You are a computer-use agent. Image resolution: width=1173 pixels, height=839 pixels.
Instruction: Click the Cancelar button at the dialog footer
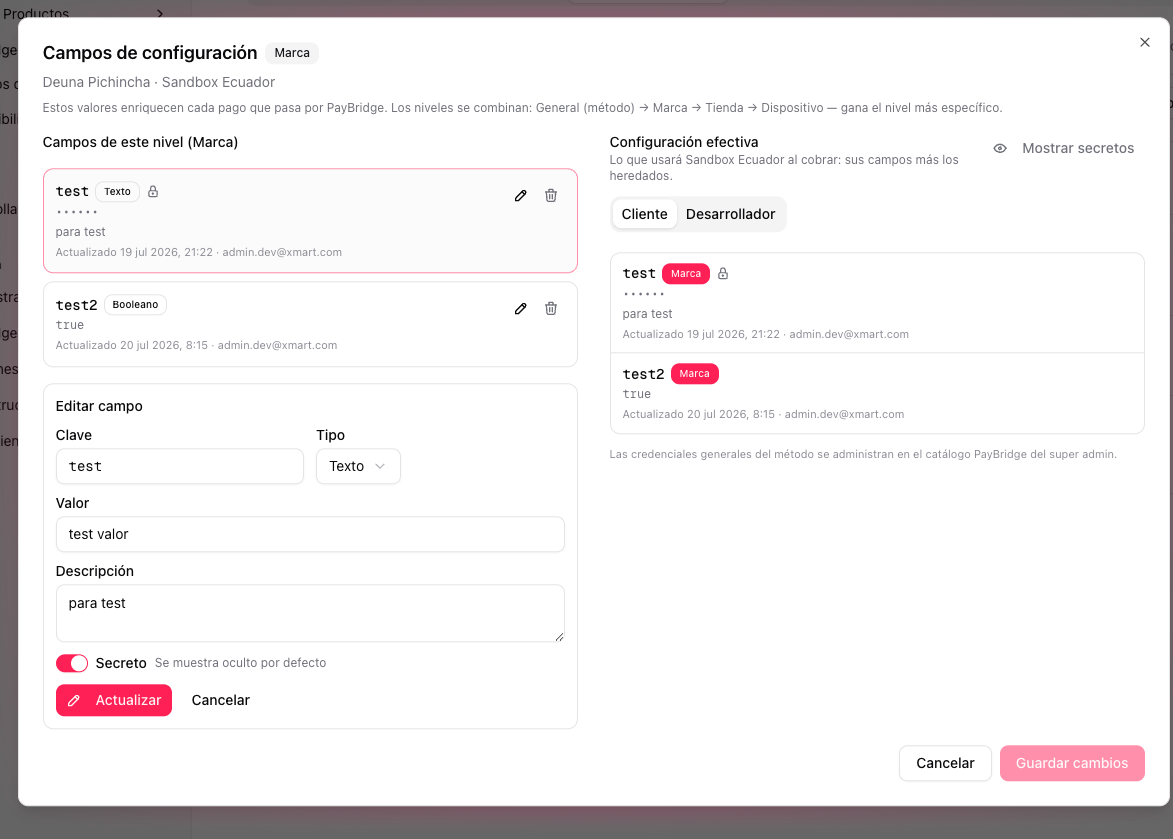(x=945, y=763)
